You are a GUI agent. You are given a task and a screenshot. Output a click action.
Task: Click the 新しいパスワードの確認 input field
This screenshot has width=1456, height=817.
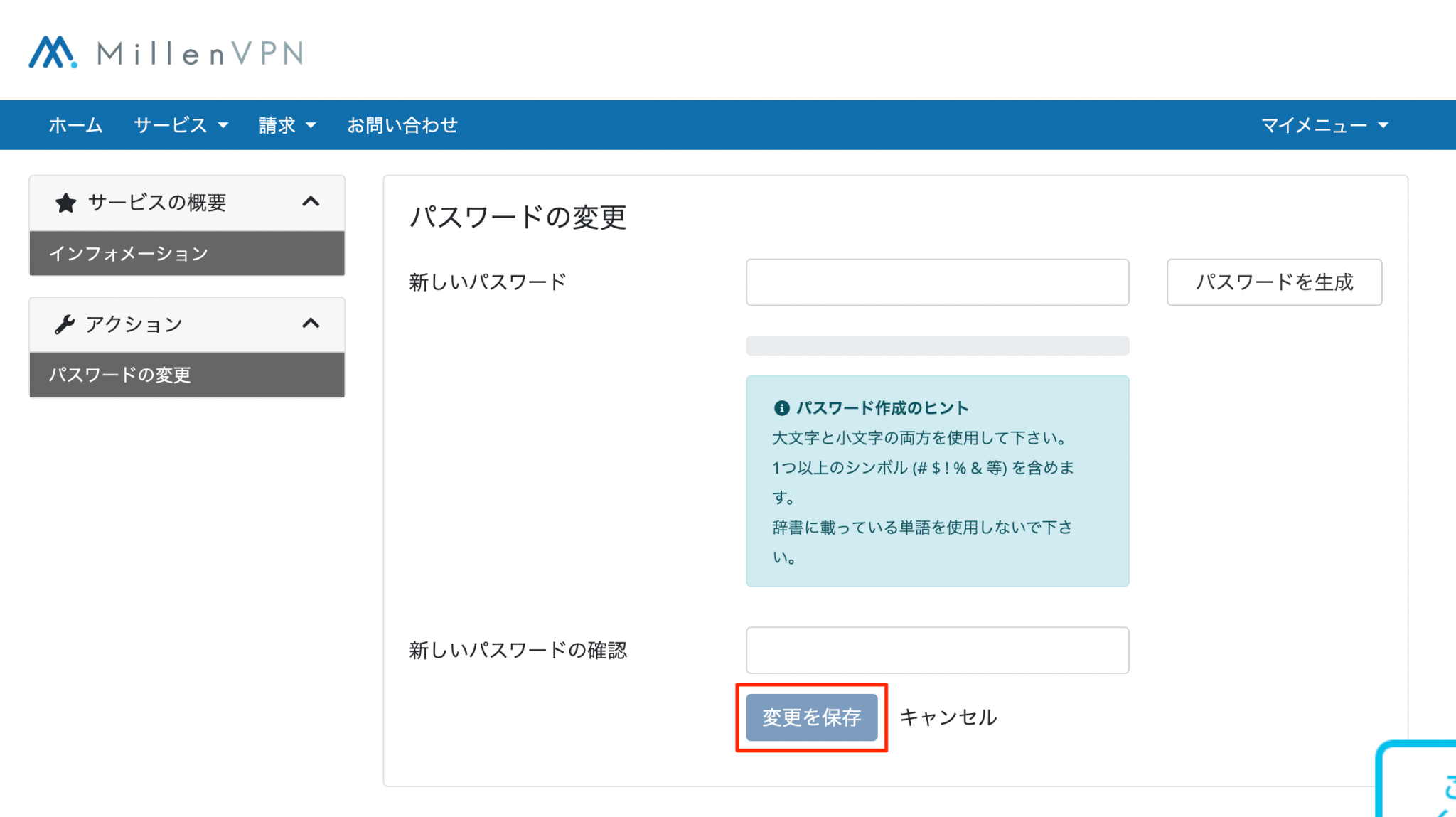[x=937, y=650]
